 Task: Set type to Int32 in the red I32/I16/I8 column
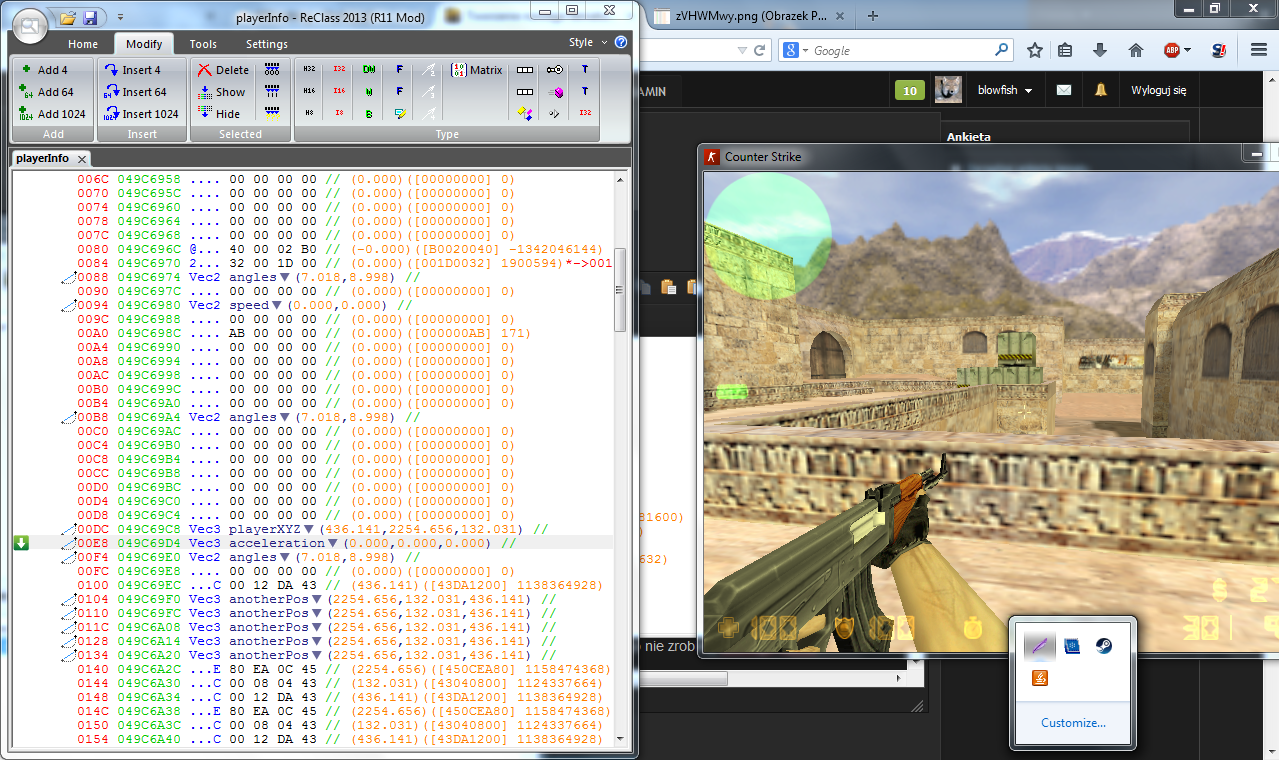(x=339, y=69)
